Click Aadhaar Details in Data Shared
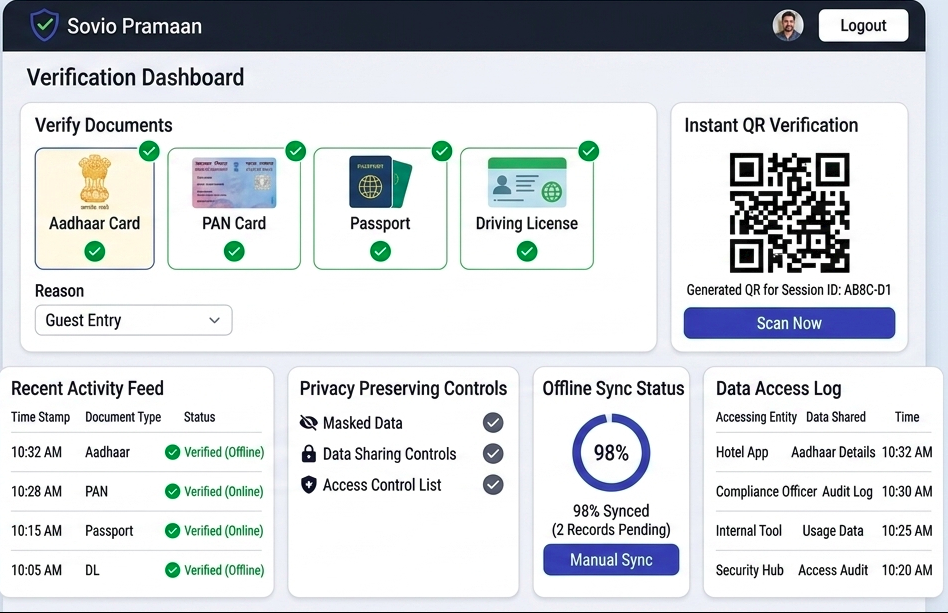This screenshot has width=948, height=613. coord(833,452)
